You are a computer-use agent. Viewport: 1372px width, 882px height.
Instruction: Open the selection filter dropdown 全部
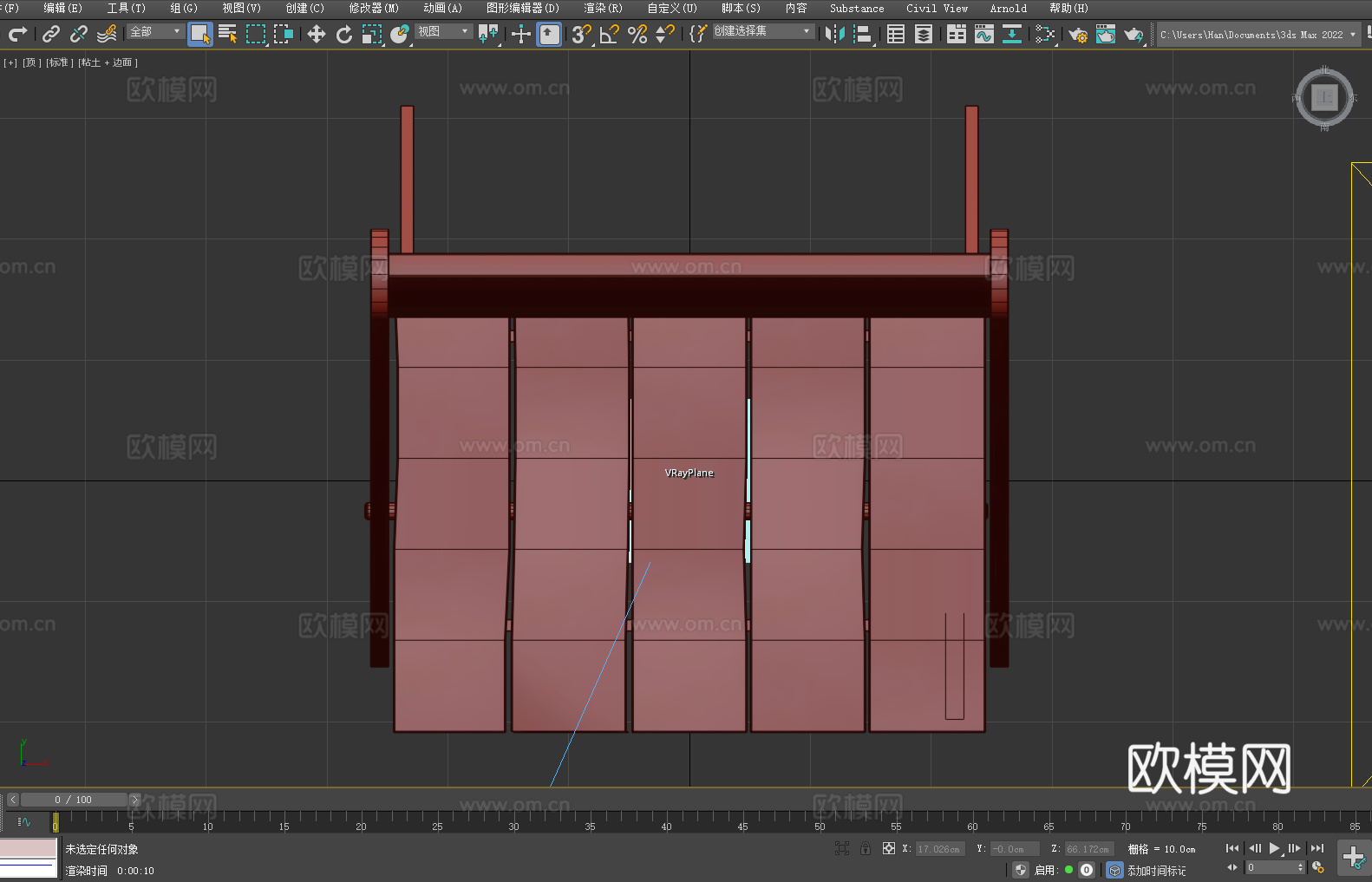tap(155, 31)
